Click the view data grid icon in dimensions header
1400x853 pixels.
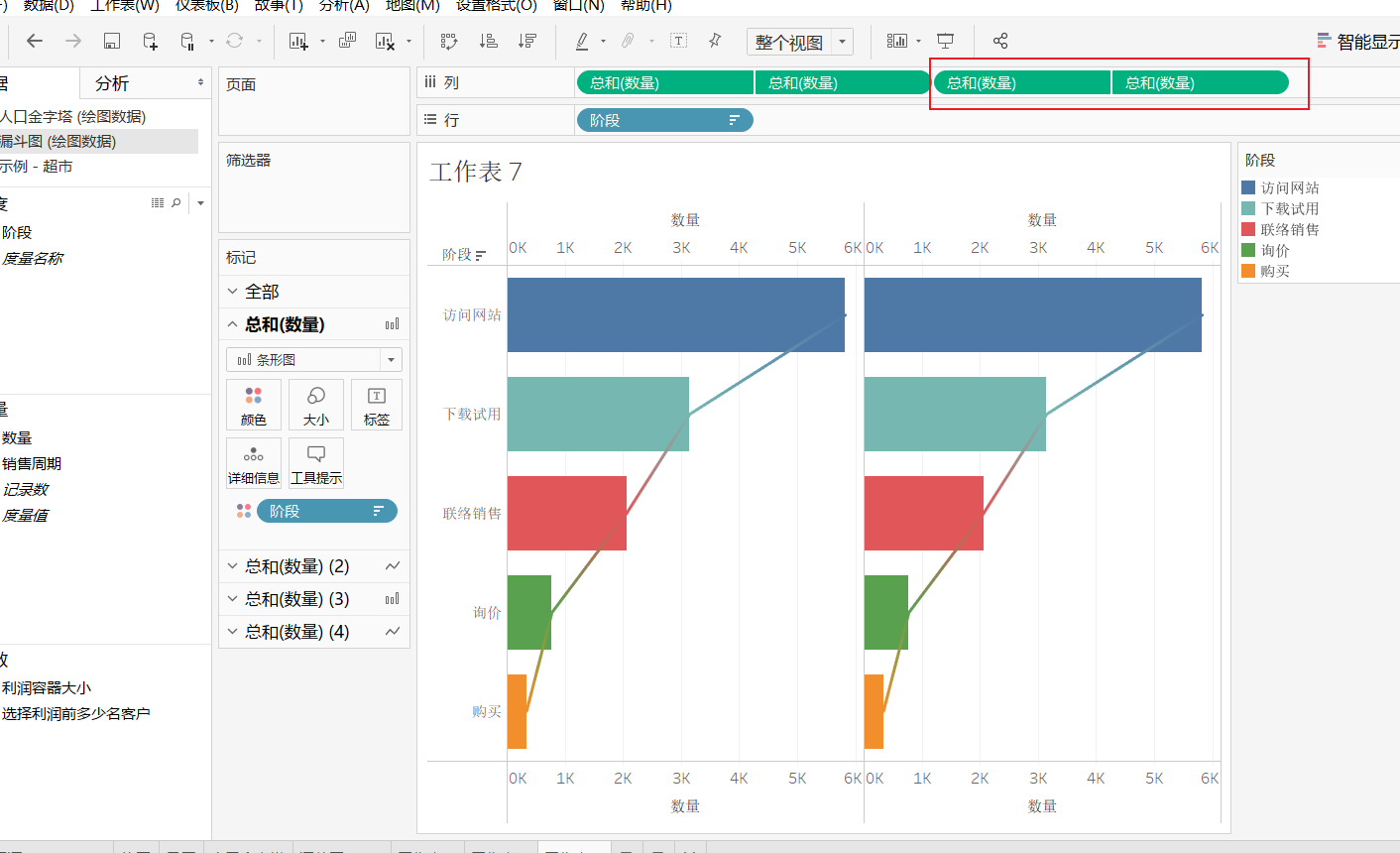pos(158,202)
